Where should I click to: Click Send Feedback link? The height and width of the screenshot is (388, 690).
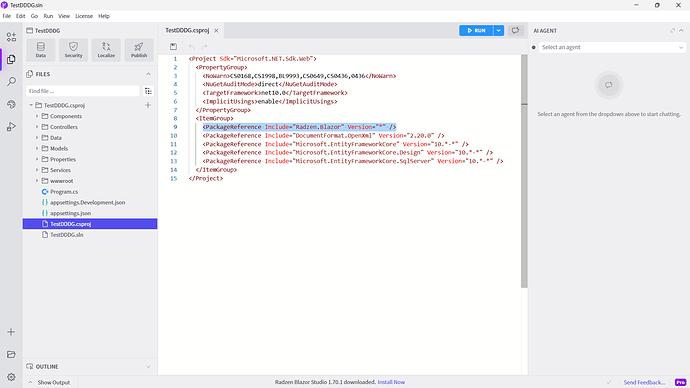pyautogui.click(x=644, y=382)
